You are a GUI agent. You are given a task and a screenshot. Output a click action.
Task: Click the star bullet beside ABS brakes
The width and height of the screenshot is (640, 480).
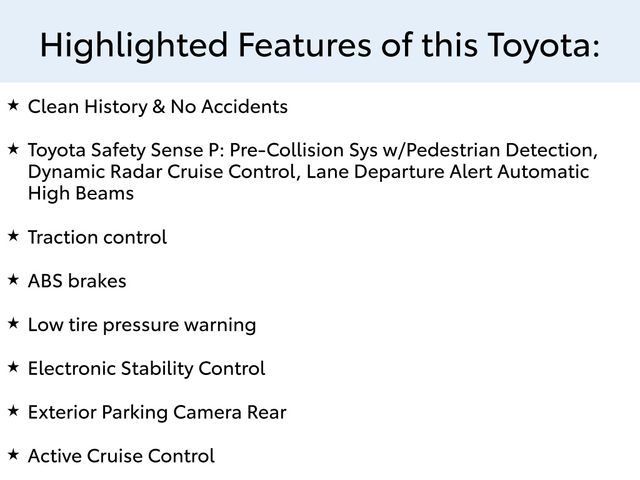12,279
